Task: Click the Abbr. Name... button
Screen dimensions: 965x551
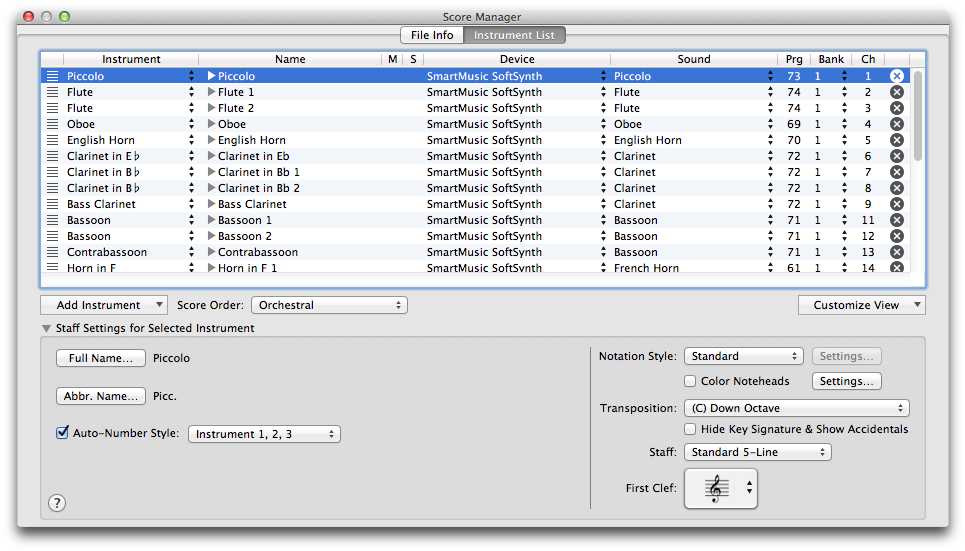Action: point(100,396)
